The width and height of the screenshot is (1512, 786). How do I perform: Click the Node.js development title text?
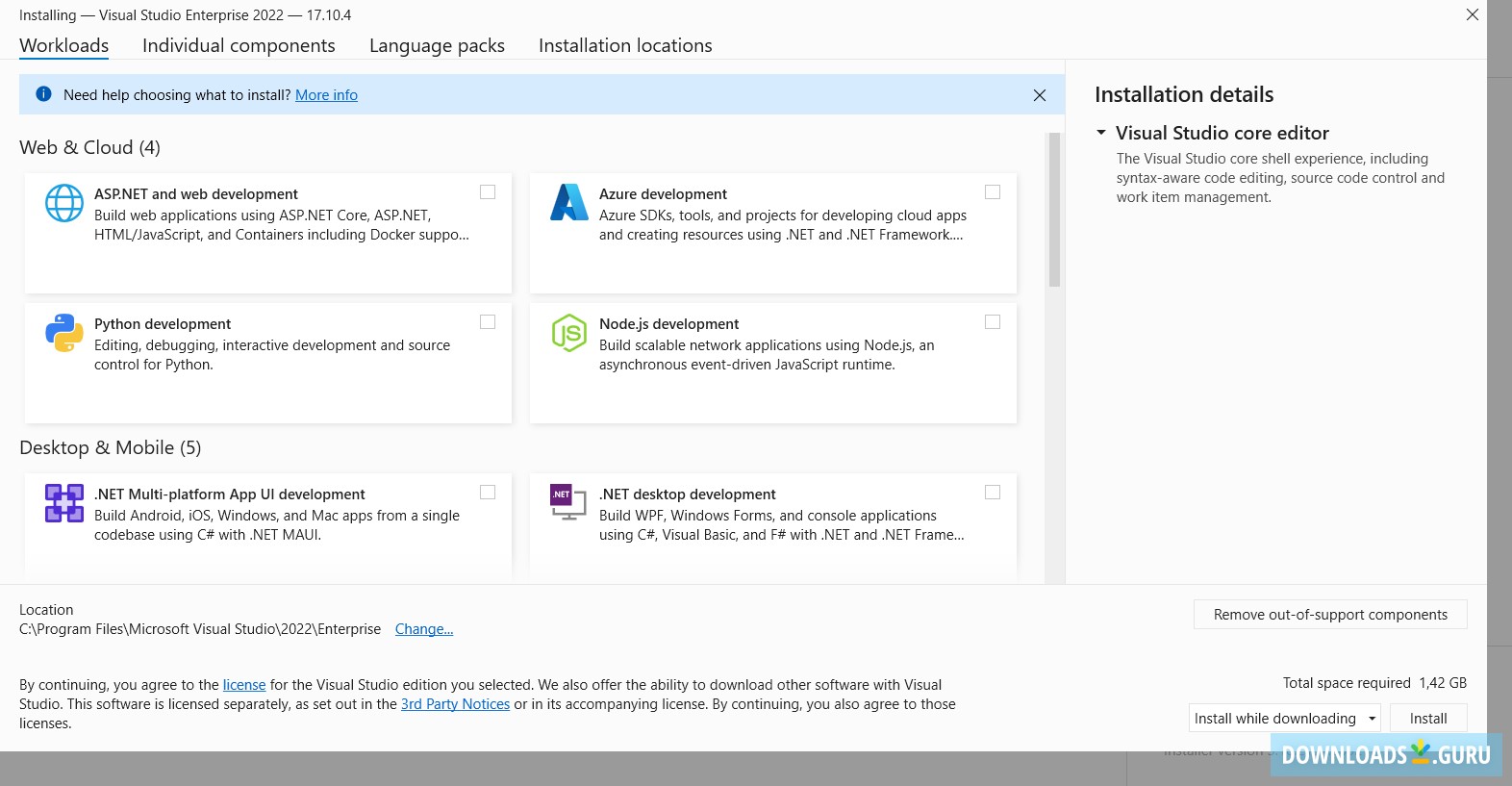pyautogui.click(x=668, y=324)
